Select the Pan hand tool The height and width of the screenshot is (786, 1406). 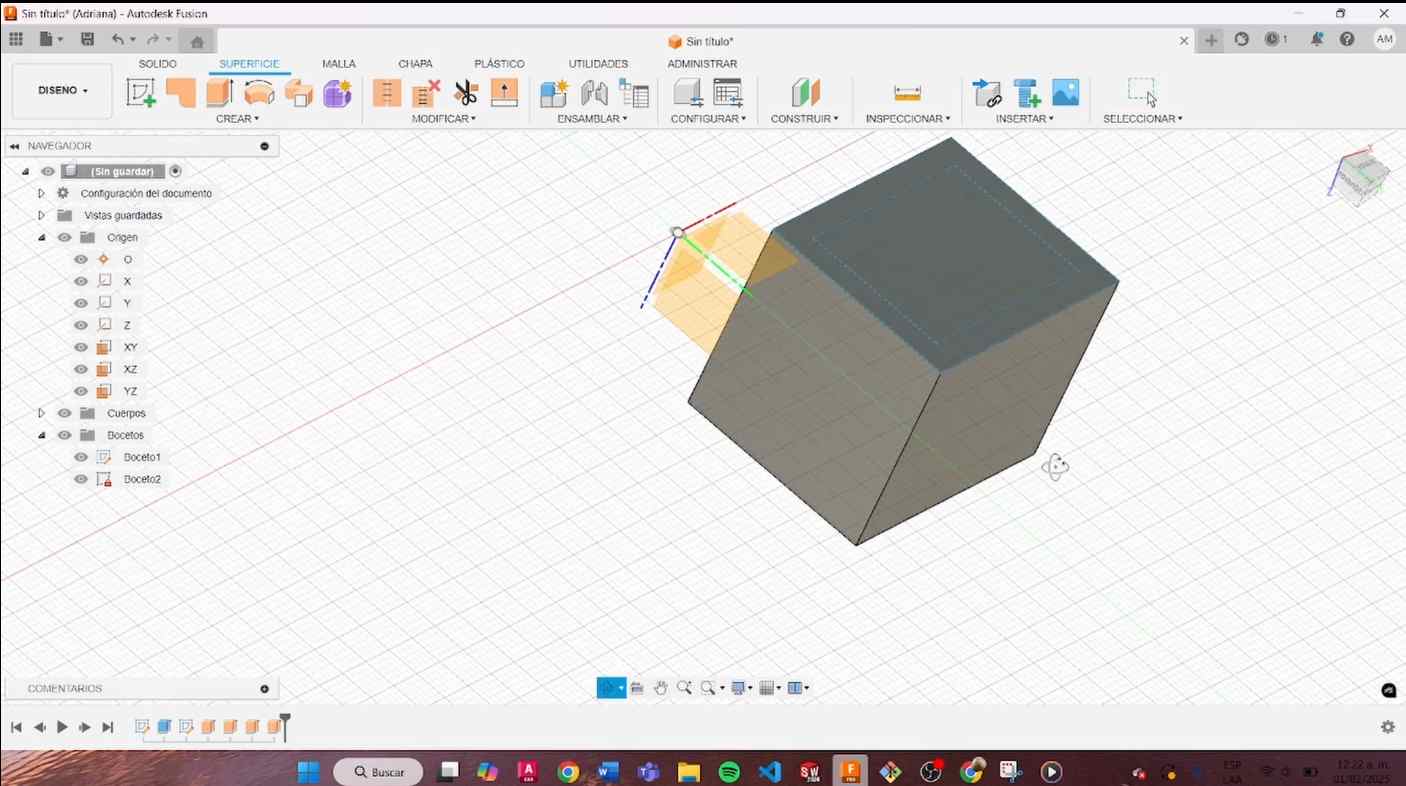661,688
